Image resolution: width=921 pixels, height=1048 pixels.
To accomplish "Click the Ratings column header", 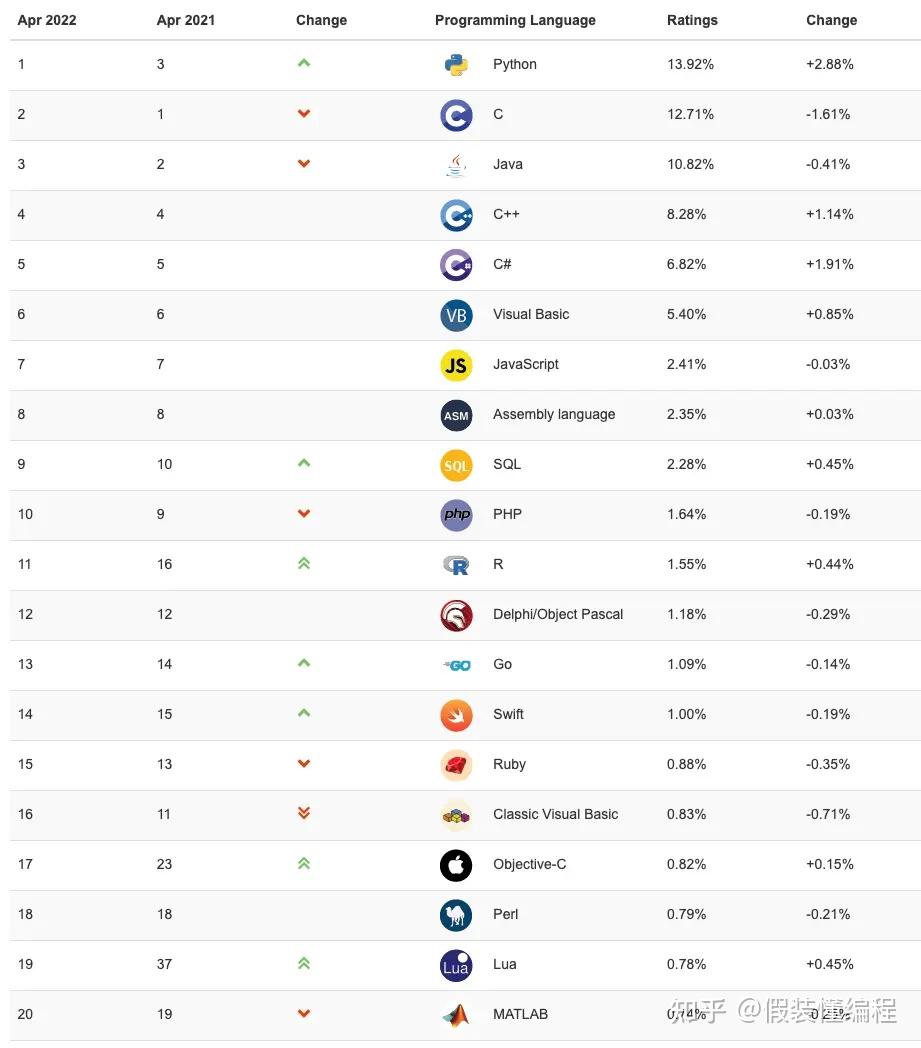I will point(692,20).
